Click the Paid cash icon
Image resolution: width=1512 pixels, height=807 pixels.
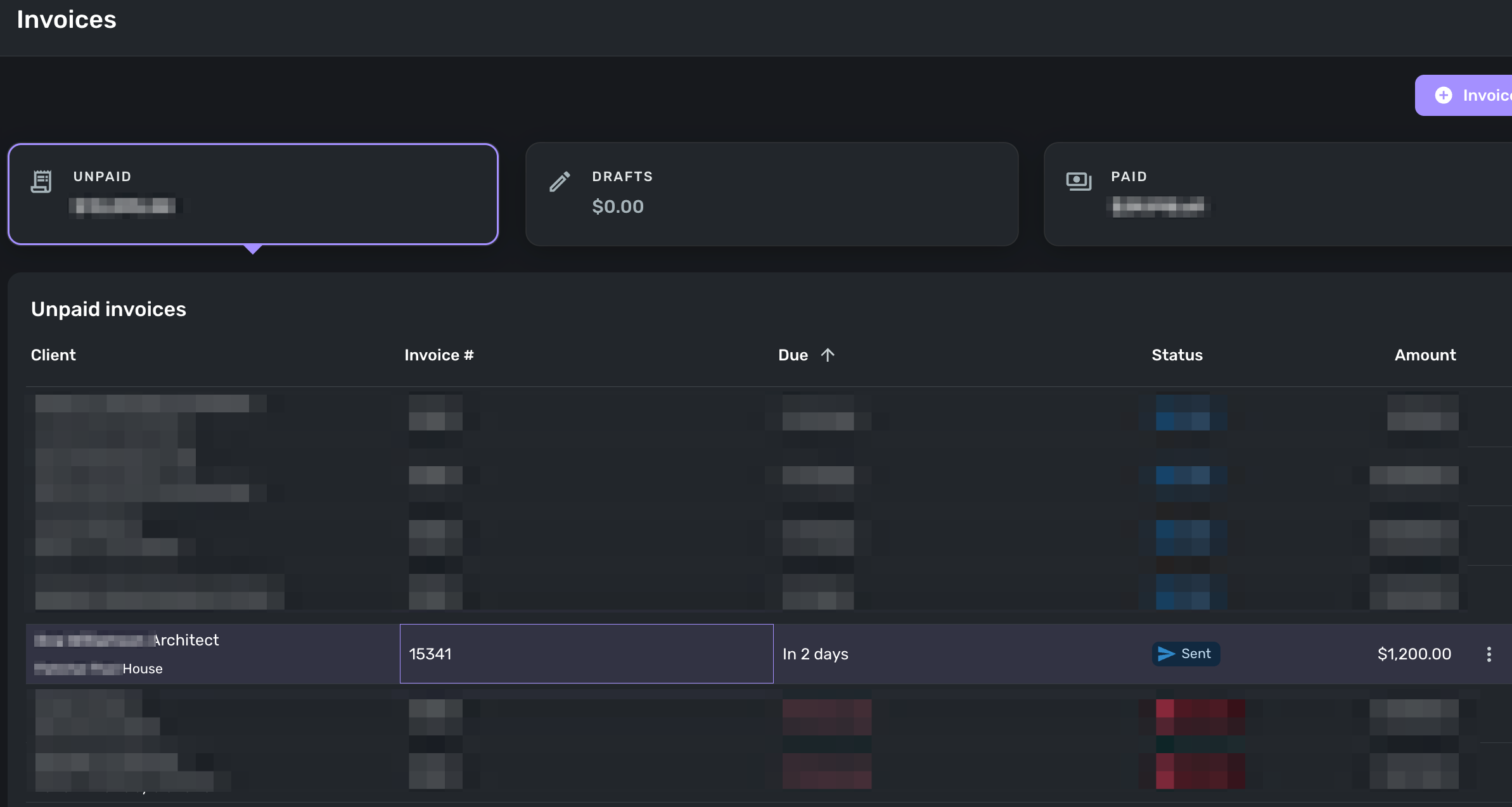[1079, 182]
